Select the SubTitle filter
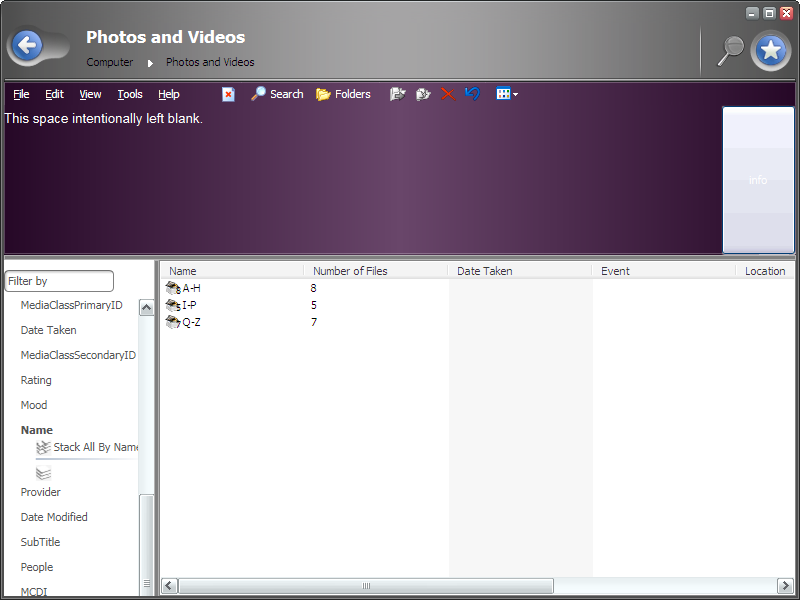Image resolution: width=800 pixels, height=600 pixels. pos(40,542)
